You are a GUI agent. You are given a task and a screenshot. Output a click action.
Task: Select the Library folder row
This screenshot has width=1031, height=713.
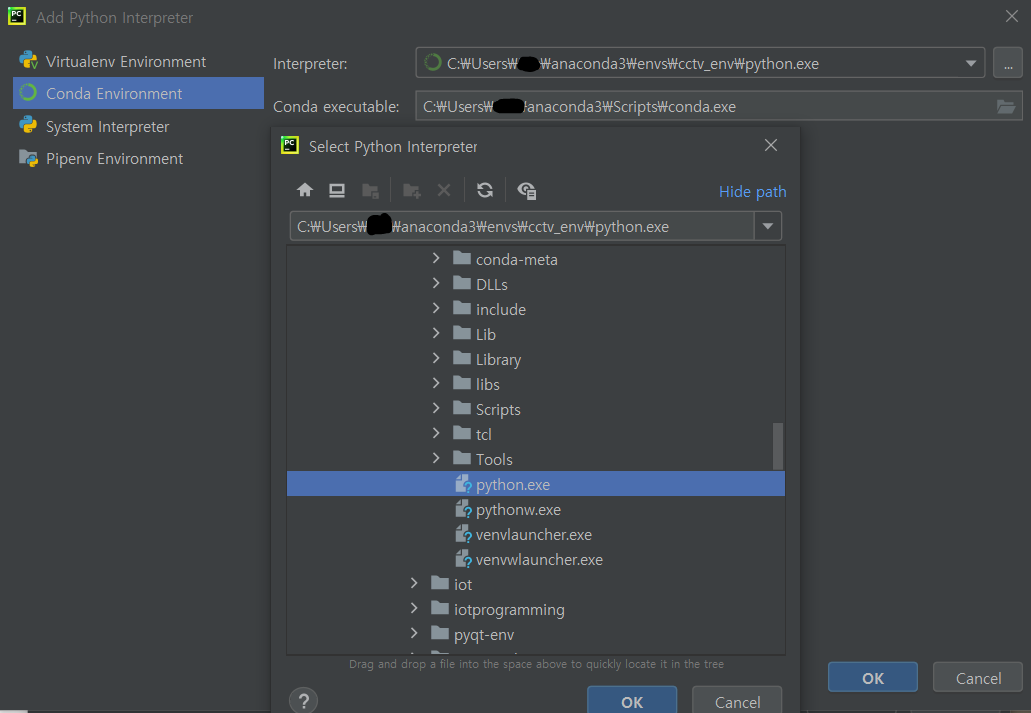pyautogui.click(x=536, y=359)
